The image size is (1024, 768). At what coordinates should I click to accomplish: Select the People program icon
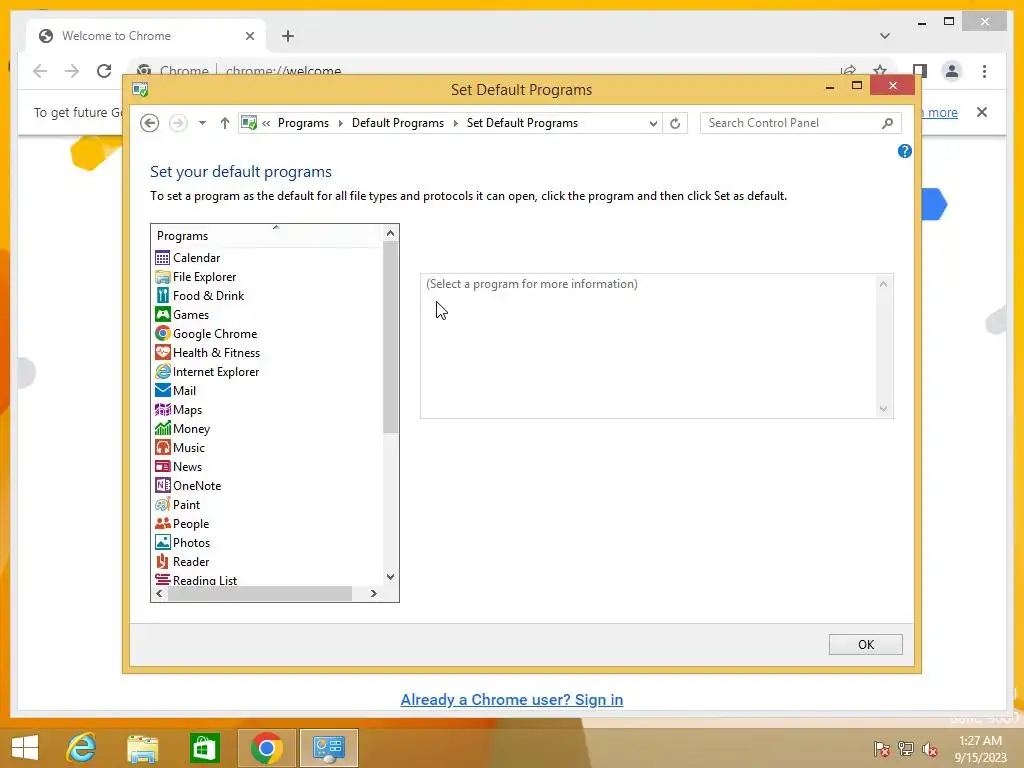[x=163, y=523]
